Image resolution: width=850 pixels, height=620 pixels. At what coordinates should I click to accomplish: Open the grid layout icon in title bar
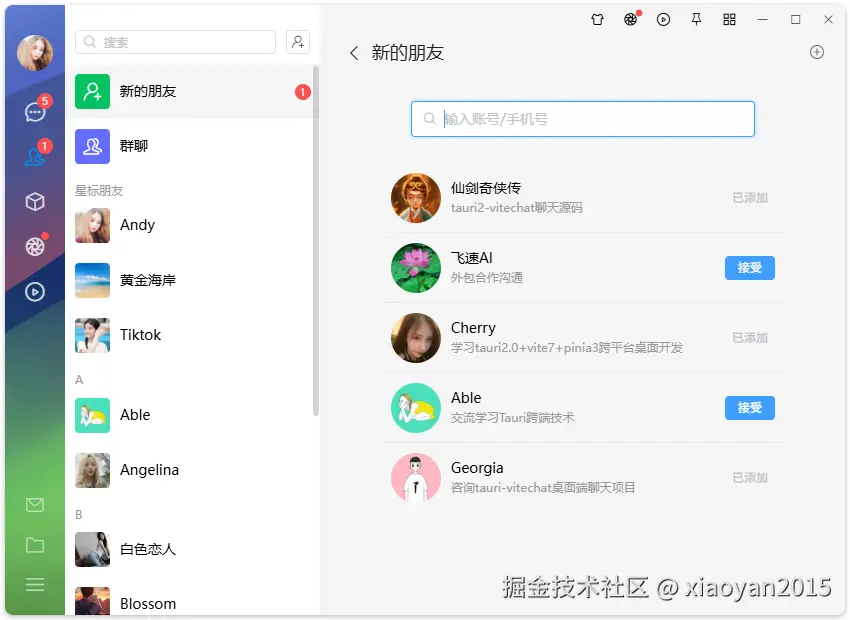click(729, 19)
